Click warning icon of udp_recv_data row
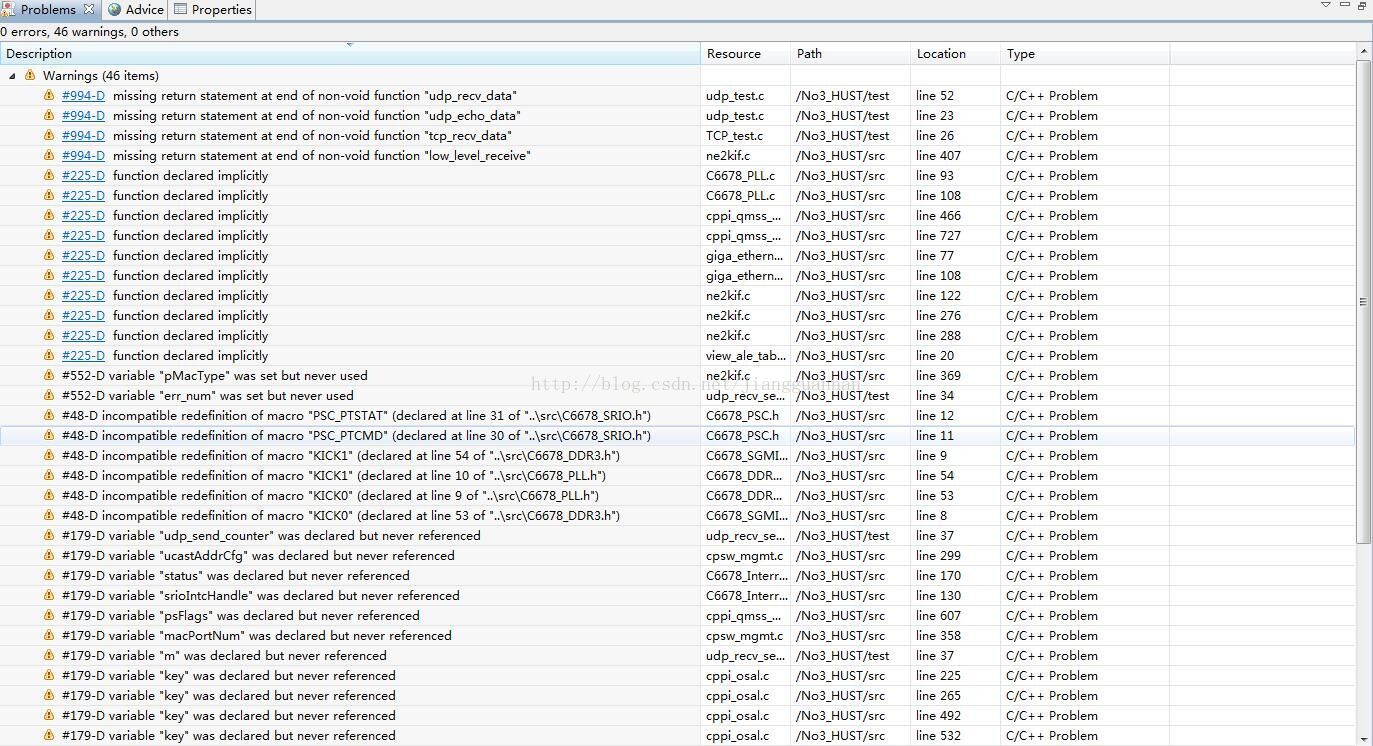Image resolution: width=1373 pixels, height=746 pixels. point(49,96)
